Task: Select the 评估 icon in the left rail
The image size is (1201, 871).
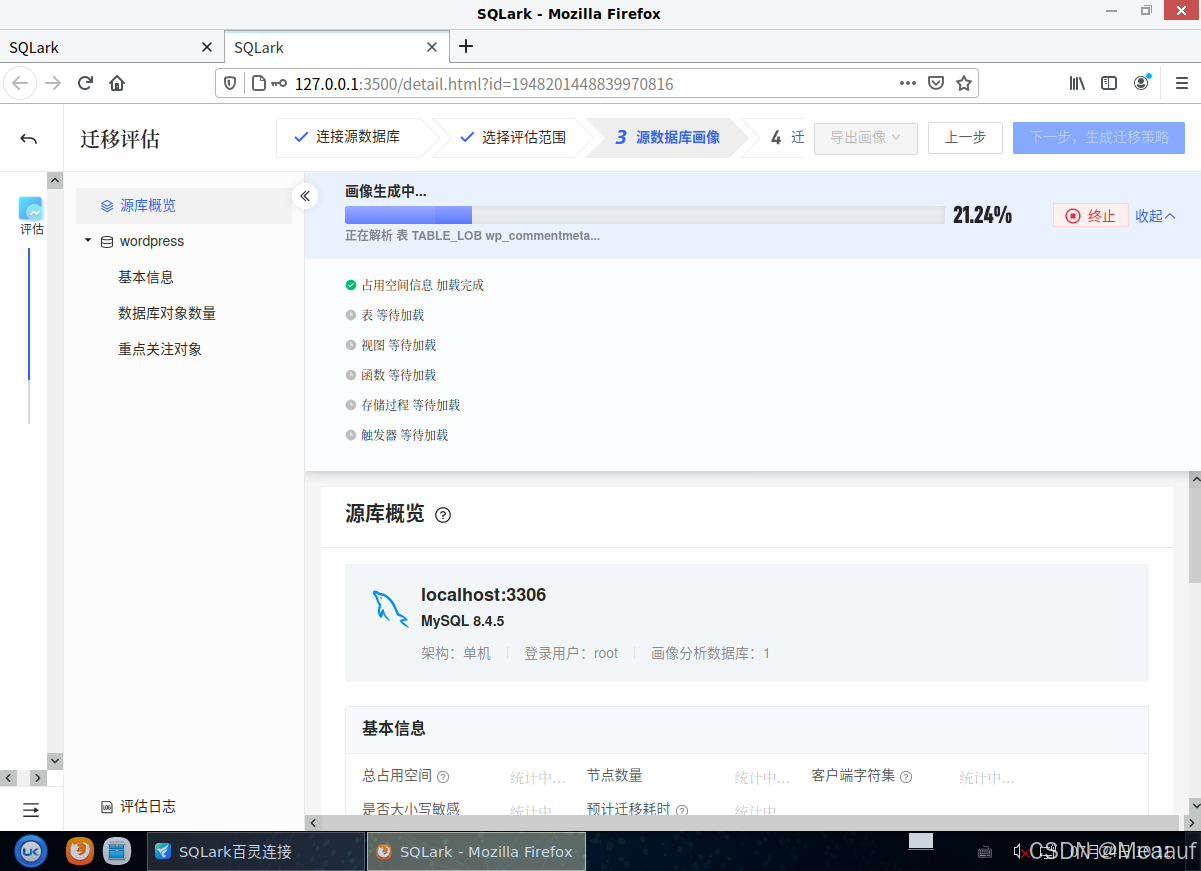Action: tap(31, 216)
